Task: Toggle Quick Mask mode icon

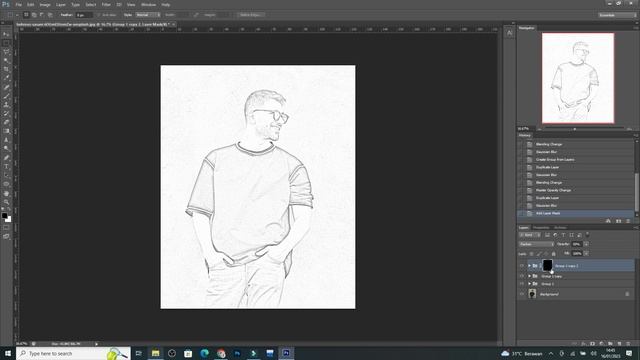Action: coord(6,228)
